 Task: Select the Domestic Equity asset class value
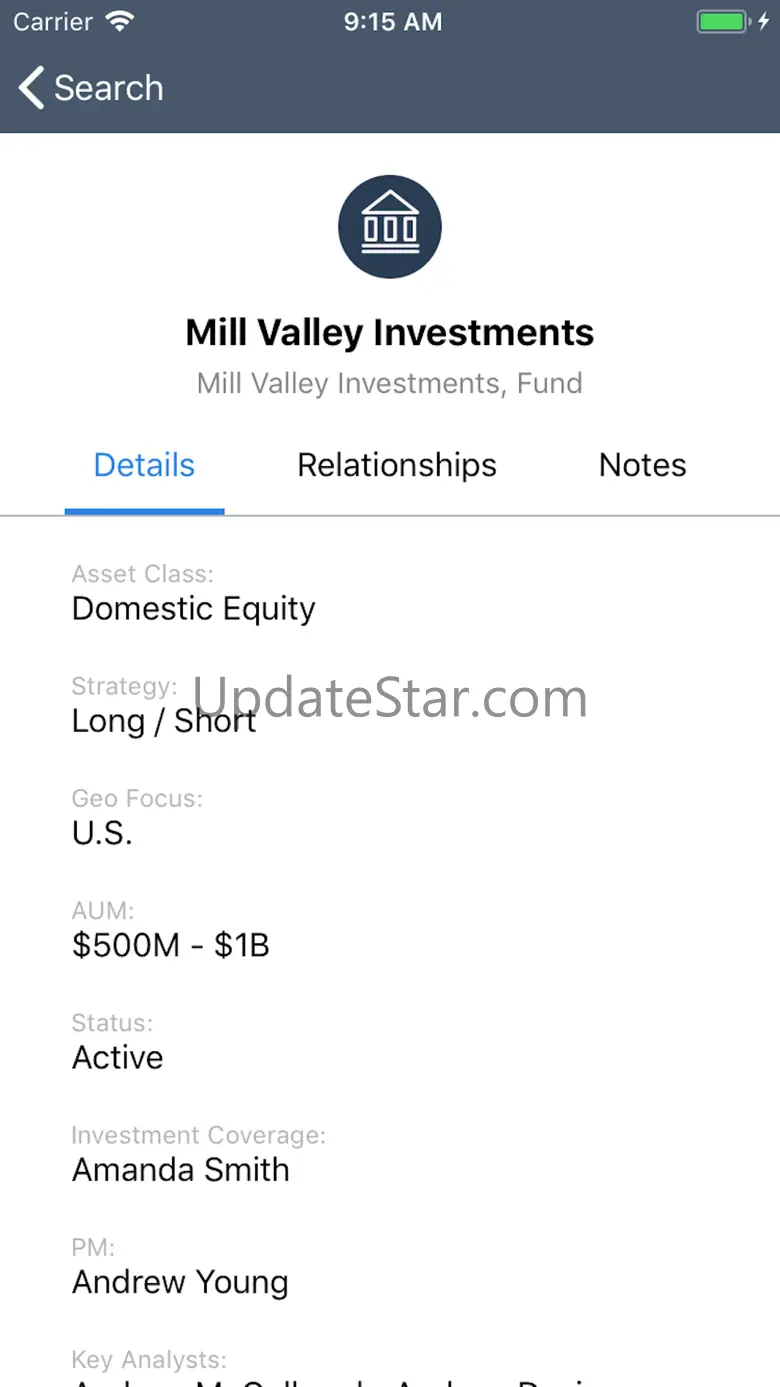click(194, 609)
